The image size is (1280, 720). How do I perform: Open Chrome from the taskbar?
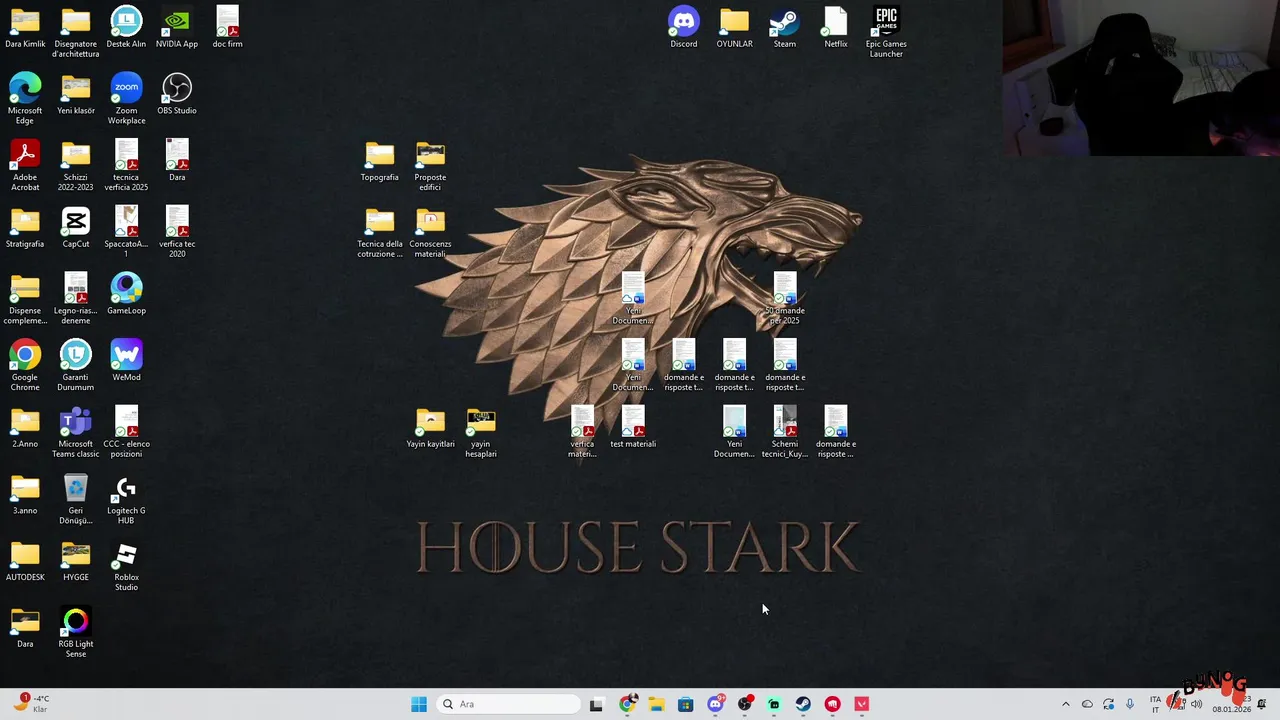[x=627, y=704]
